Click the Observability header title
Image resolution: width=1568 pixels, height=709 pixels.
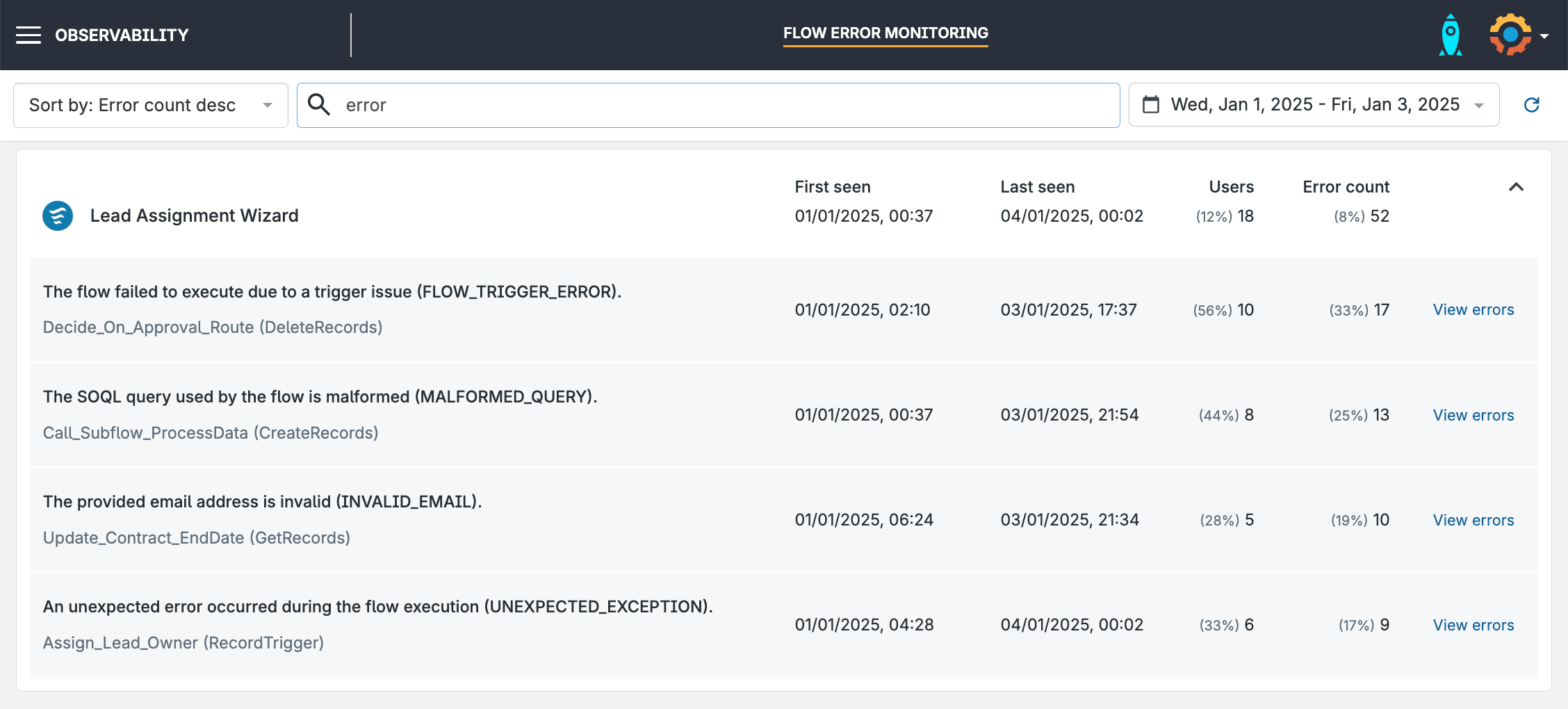[122, 35]
